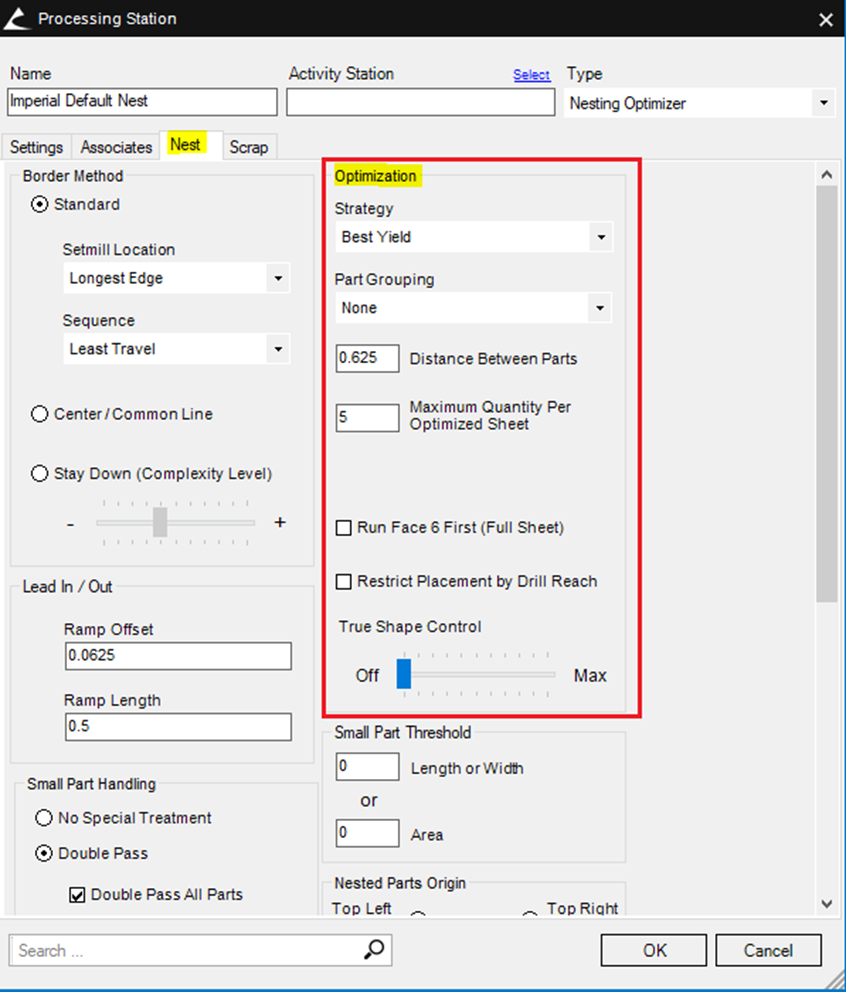This screenshot has width=846, height=992.
Task: Select No Special Treatment radio button
Action: pos(44,818)
